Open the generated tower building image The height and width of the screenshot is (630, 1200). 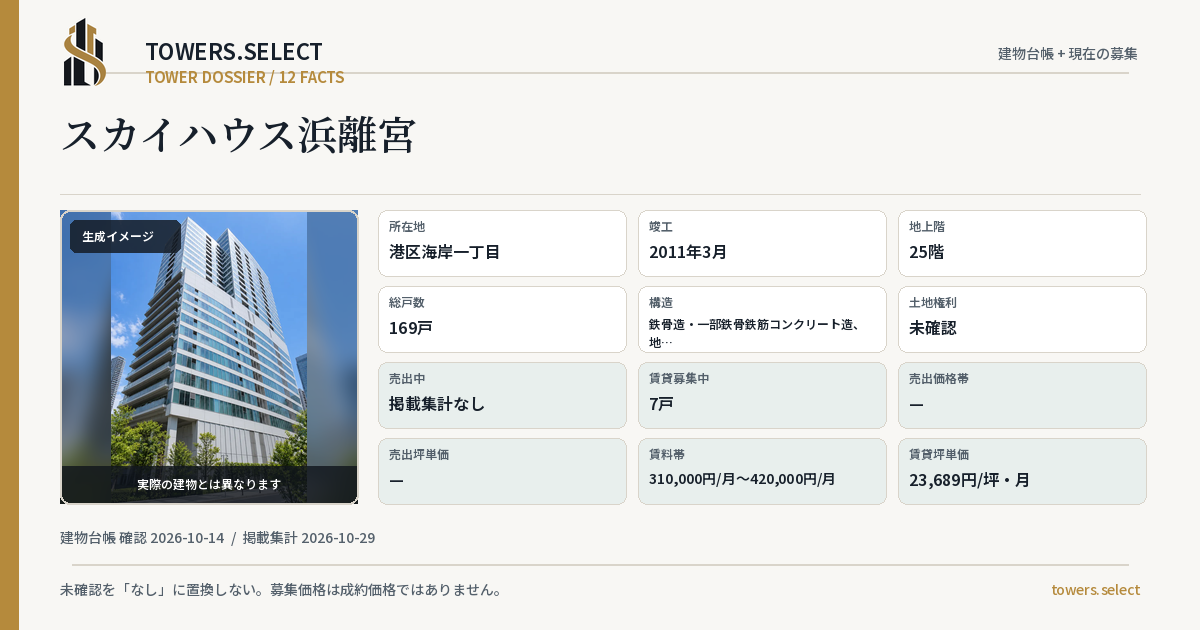coord(209,357)
